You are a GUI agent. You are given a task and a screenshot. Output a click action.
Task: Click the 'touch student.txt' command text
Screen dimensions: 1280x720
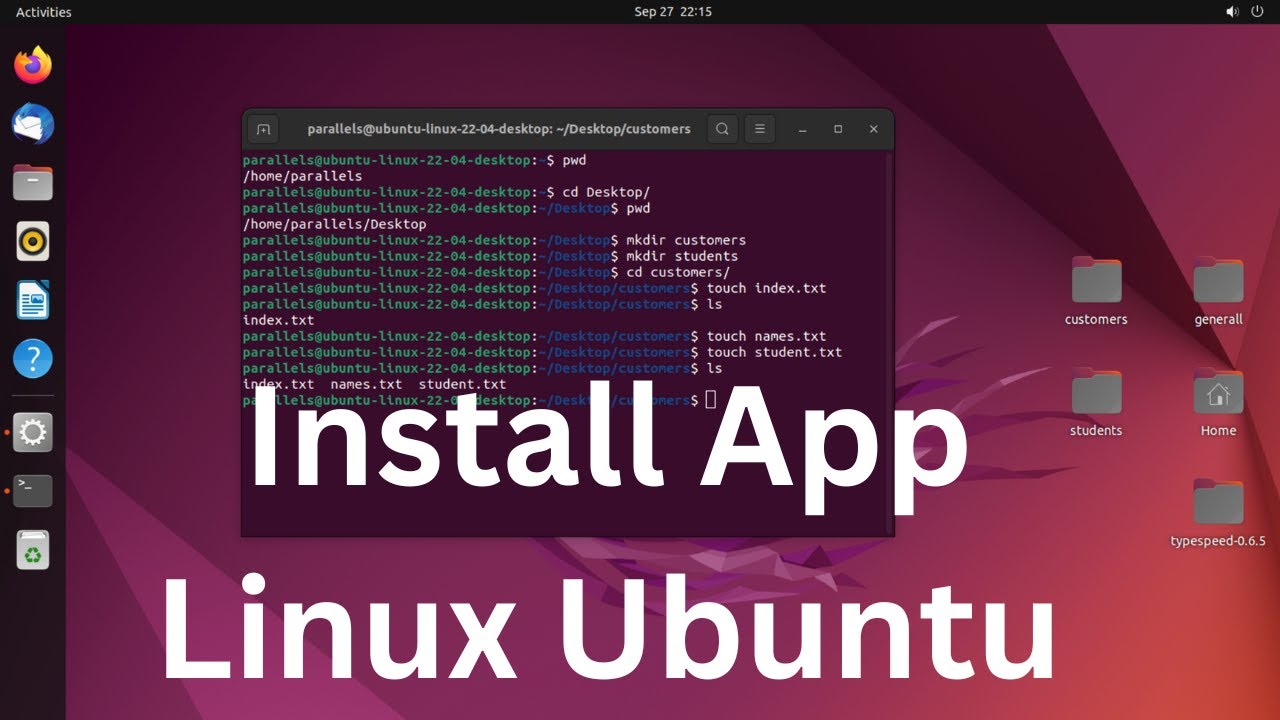coord(775,352)
